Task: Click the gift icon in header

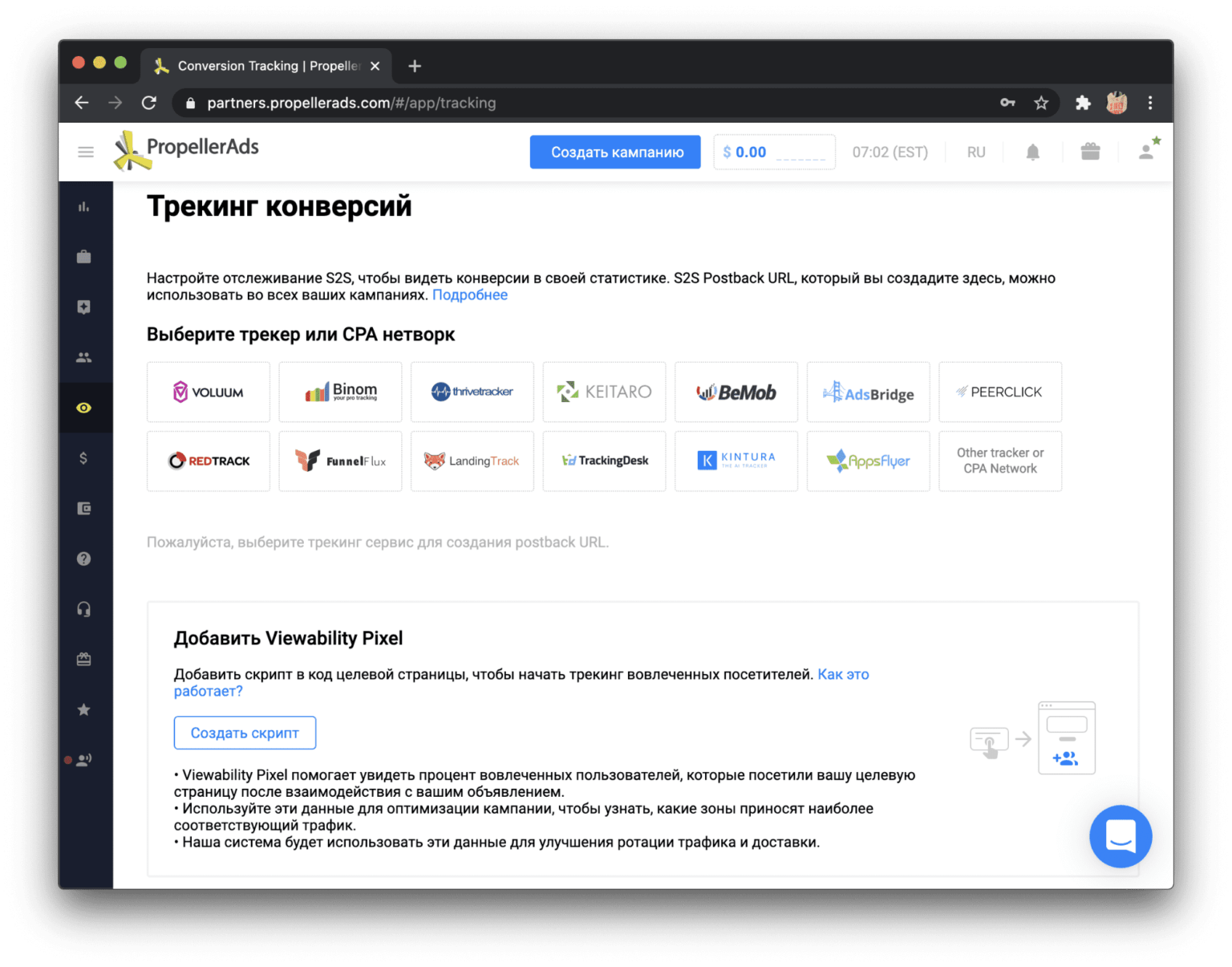Action: click(1090, 152)
